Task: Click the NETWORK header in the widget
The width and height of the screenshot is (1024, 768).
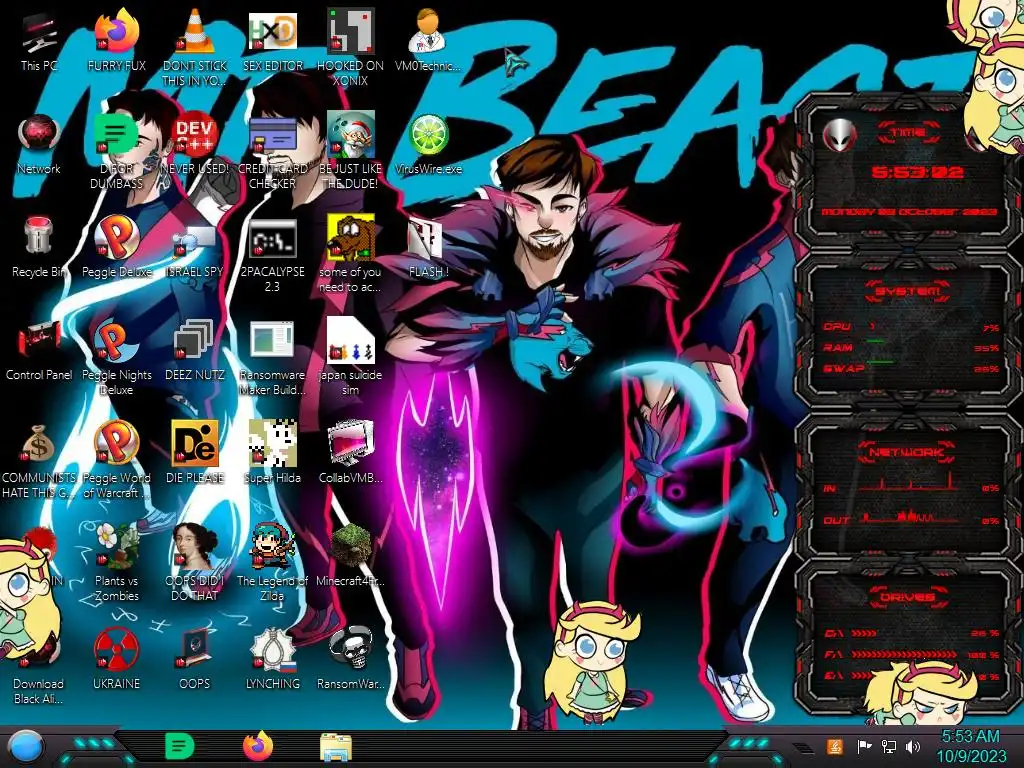Action: click(x=908, y=452)
